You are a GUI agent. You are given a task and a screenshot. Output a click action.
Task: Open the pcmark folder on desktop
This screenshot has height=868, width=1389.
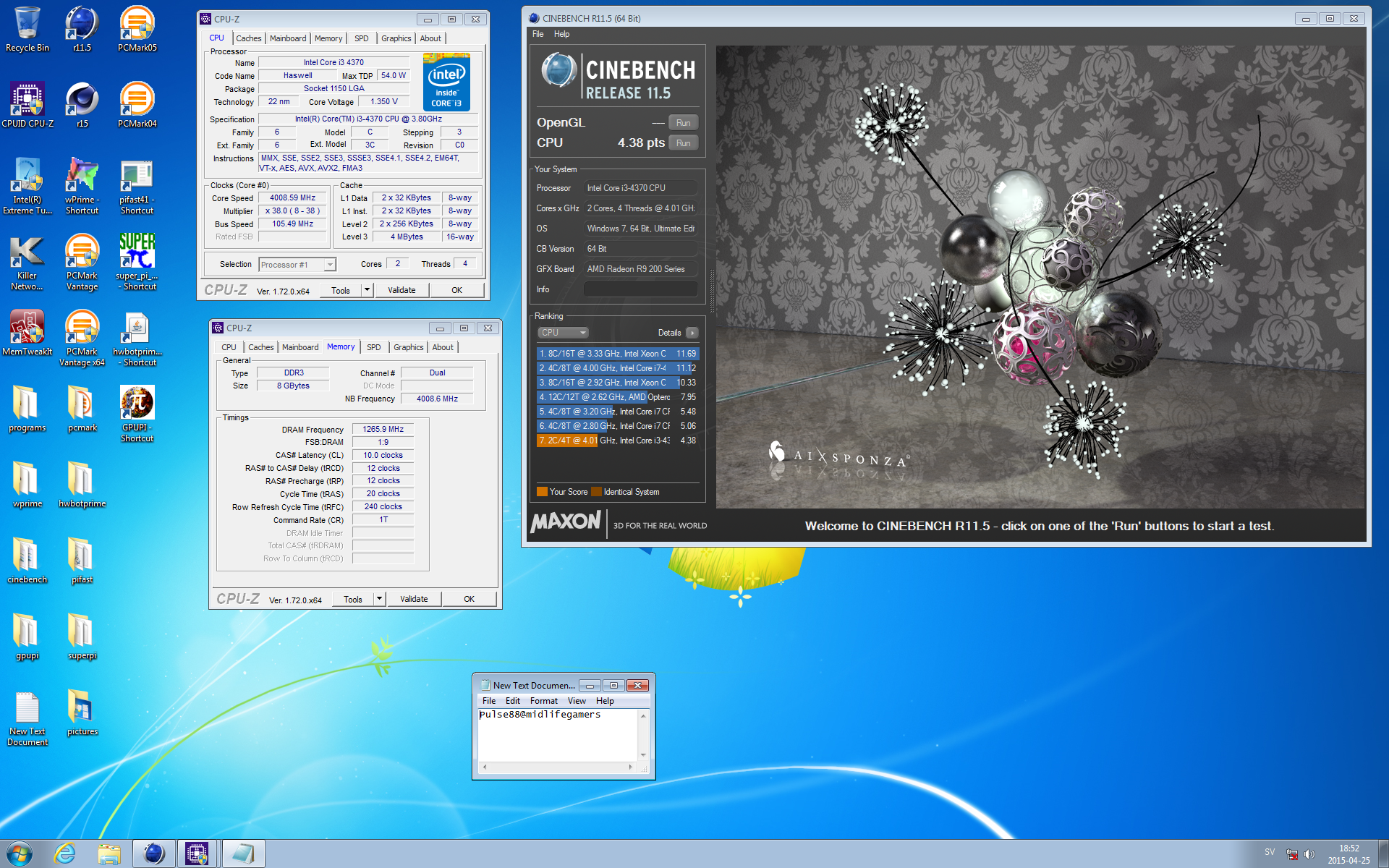coord(82,409)
